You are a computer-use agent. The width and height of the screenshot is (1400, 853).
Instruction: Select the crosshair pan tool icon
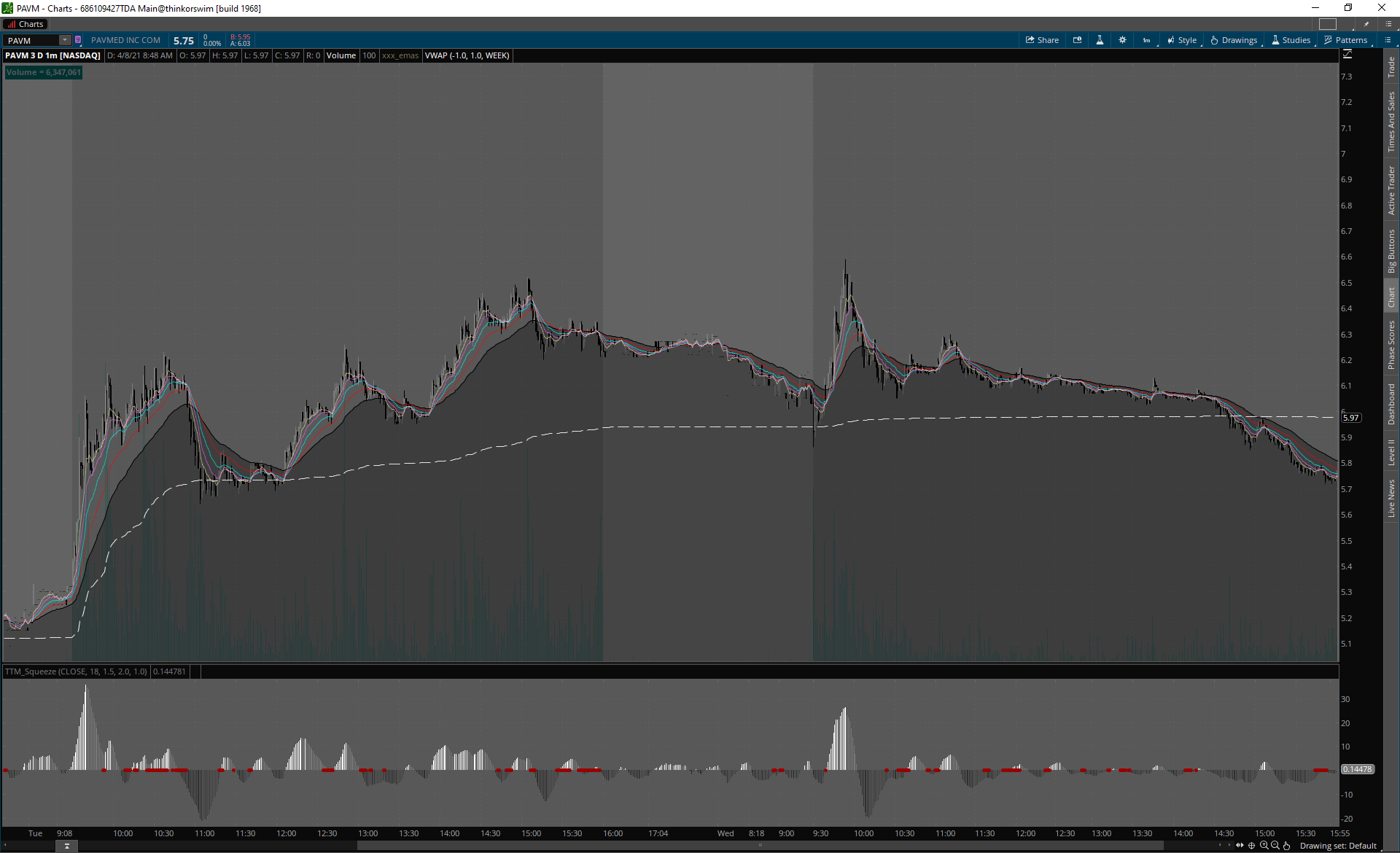1252,846
